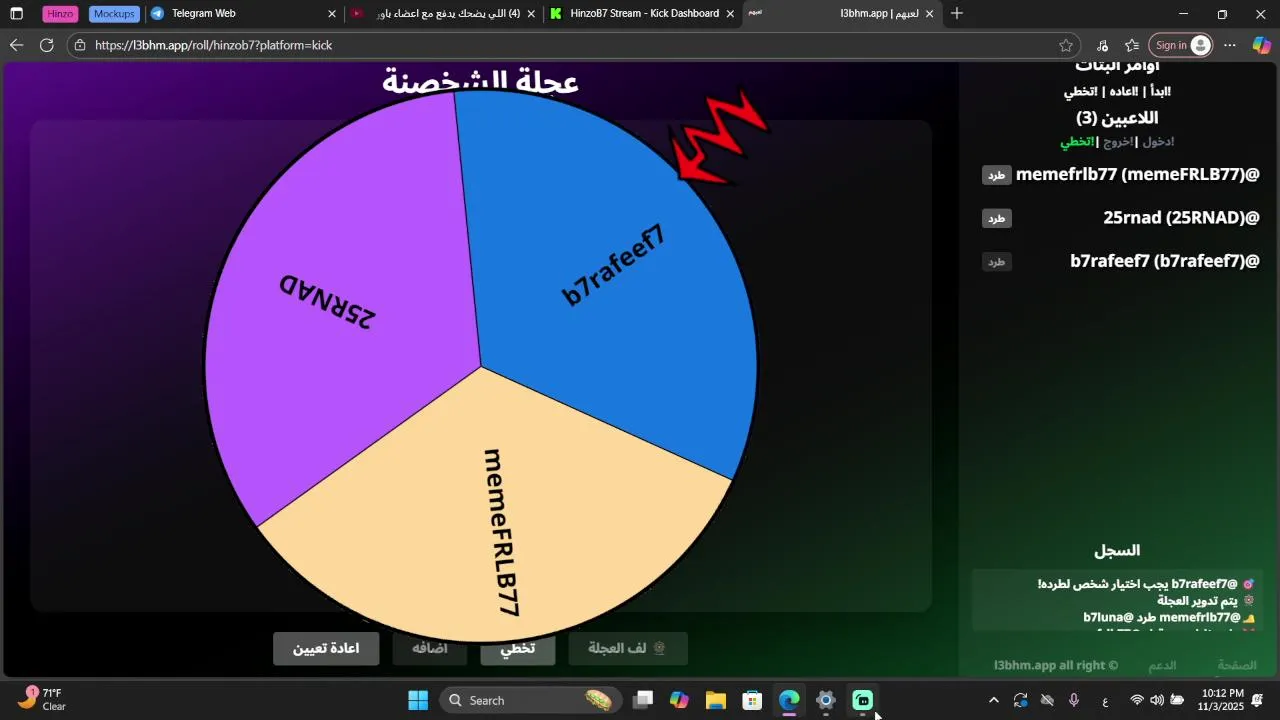Open Copilot sidebar icon

coord(1261,45)
